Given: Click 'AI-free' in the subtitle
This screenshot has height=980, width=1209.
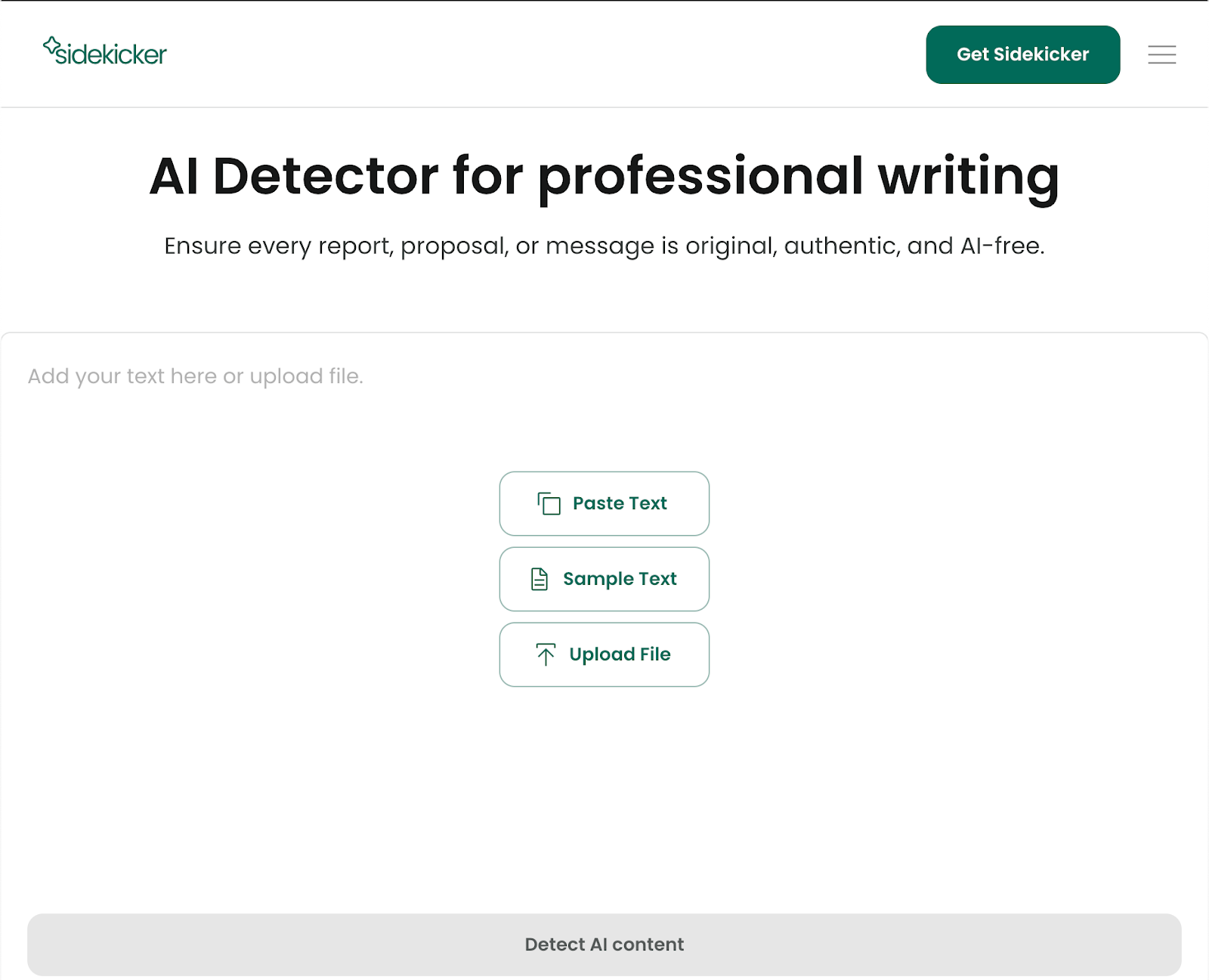Looking at the screenshot, I should click(x=1001, y=246).
